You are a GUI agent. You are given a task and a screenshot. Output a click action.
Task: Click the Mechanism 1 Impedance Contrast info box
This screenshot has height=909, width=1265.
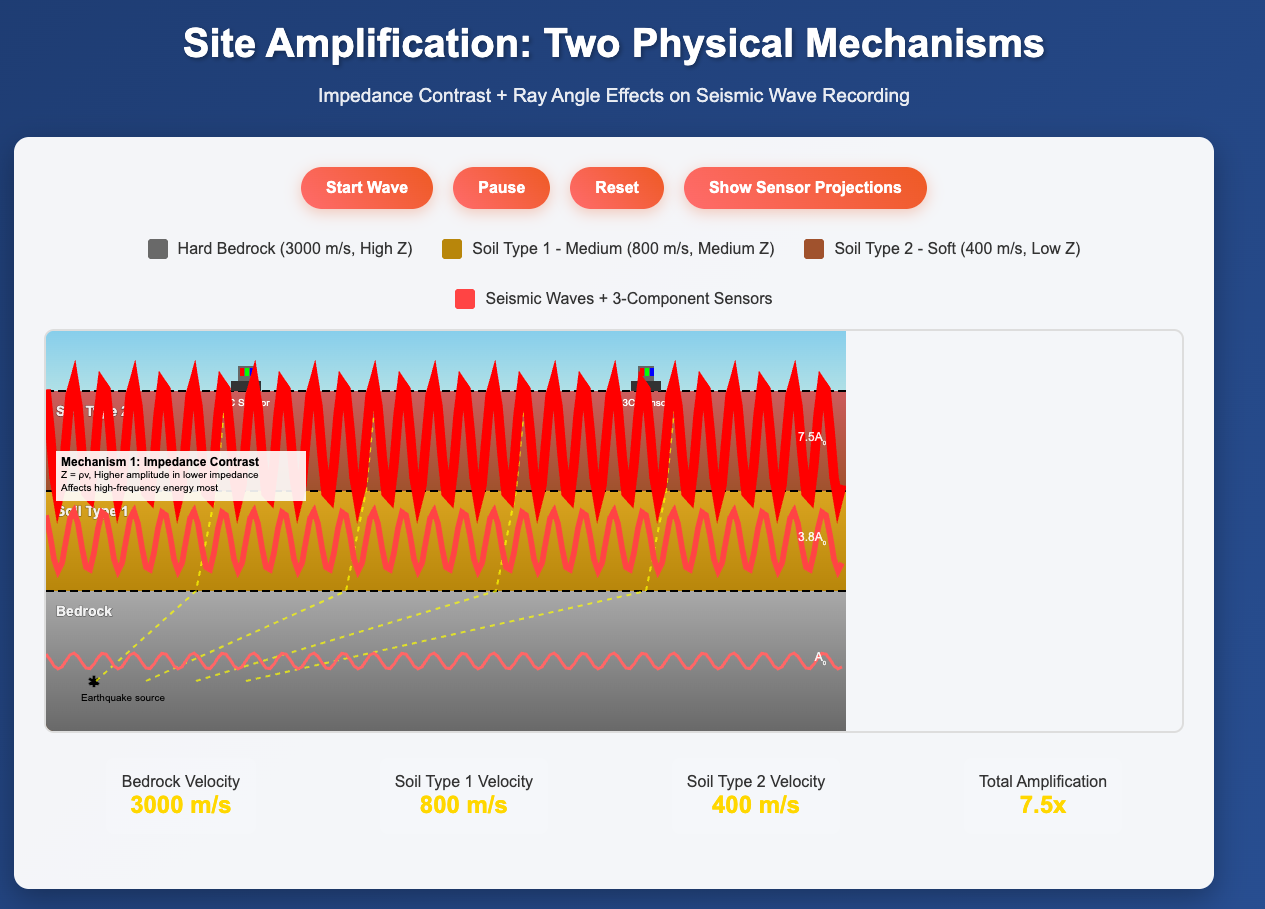(181, 475)
